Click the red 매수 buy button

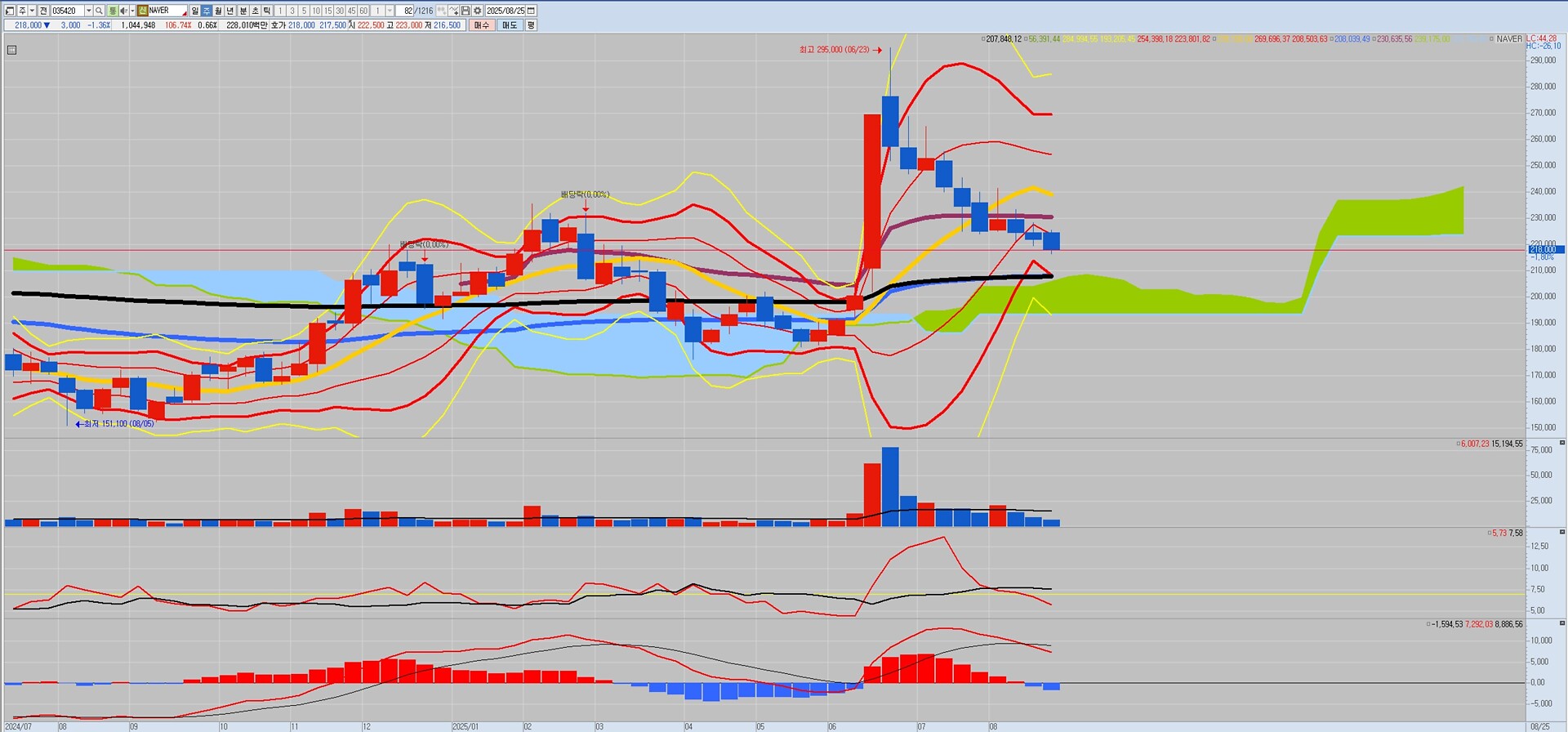click(482, 25)
